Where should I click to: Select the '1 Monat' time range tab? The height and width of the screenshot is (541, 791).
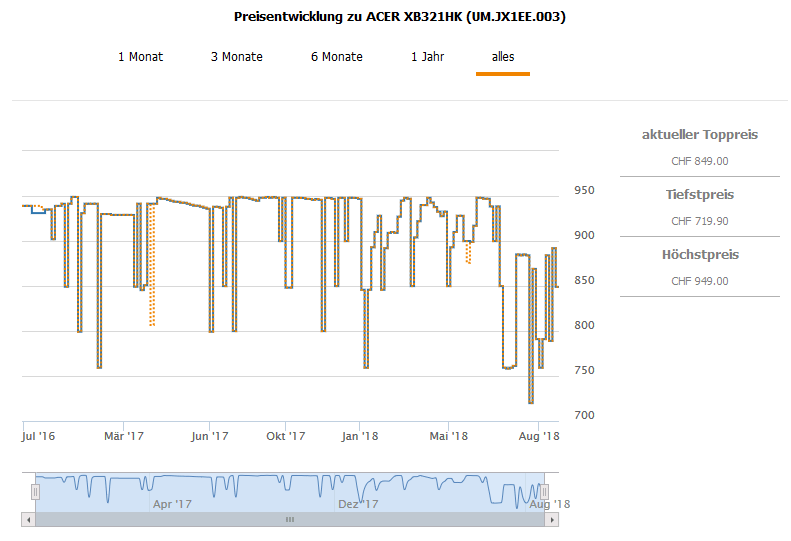tap(140, 57)
